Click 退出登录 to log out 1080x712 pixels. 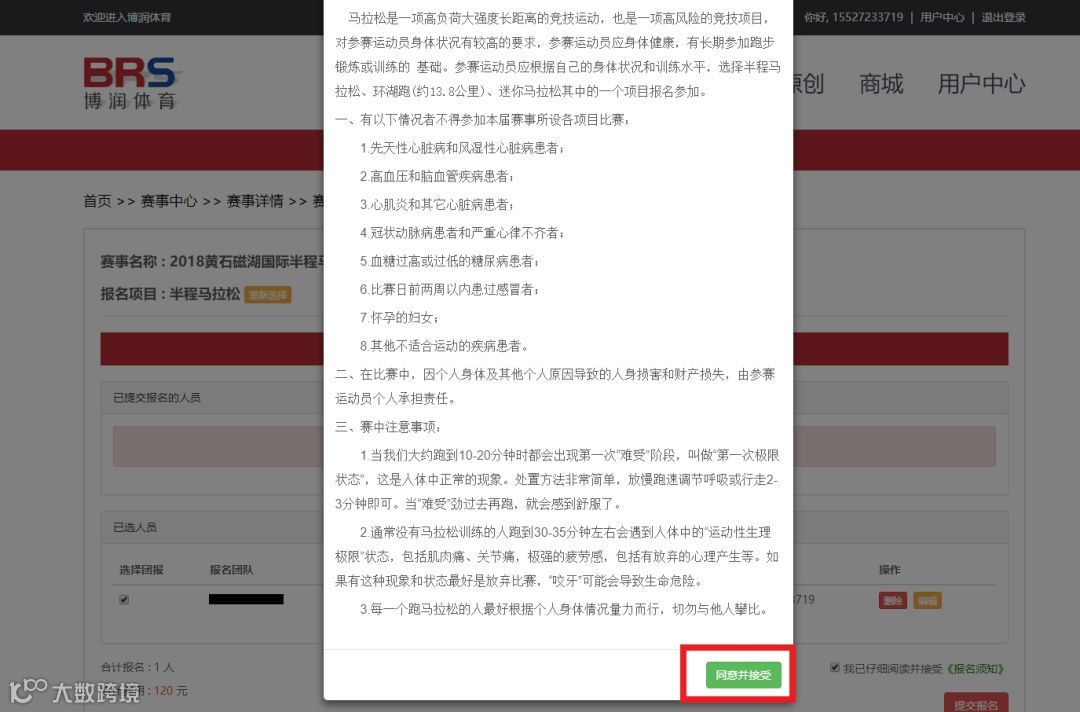(x=1003, y=17)
